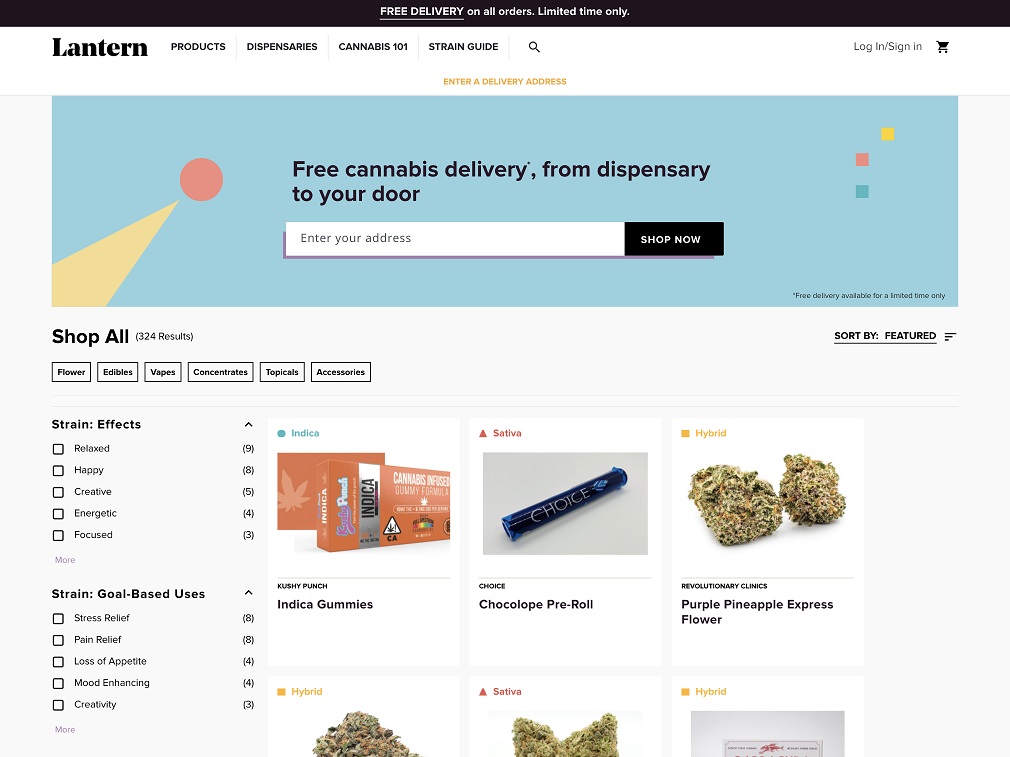Collapse the Strain: Goal-Based Uses section
Screen dimensions: 1010x757
[249, 593]
